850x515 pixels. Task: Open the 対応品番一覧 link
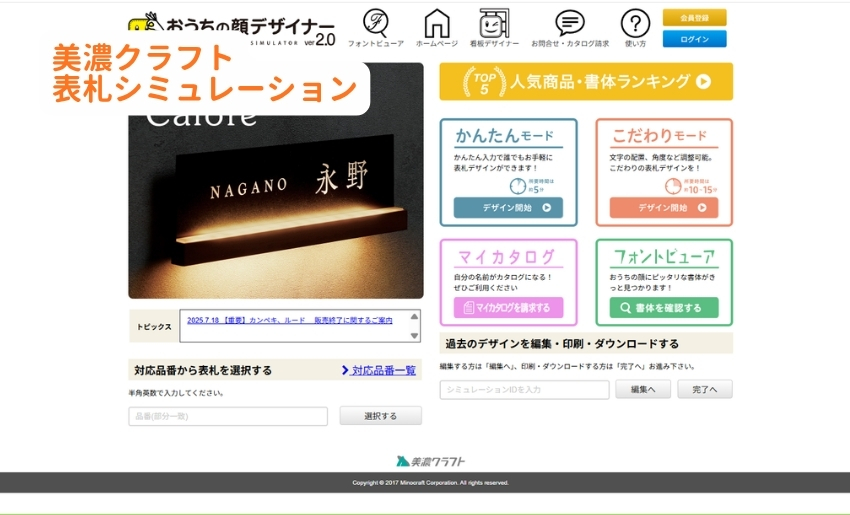pyautogui.click(x=379, y=370)
